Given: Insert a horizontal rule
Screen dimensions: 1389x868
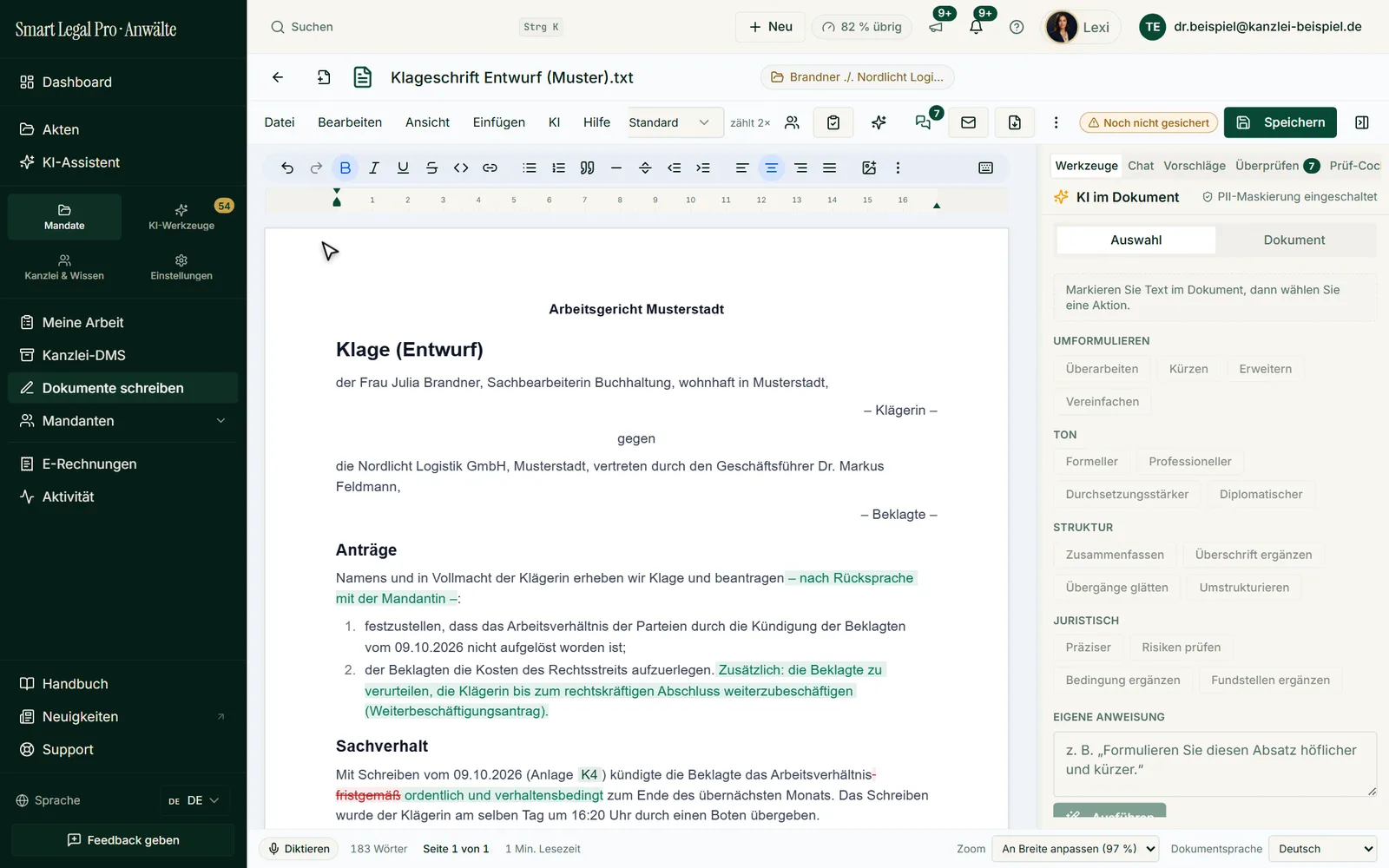Looking at the screenshot, I should [x=616, y=168].
